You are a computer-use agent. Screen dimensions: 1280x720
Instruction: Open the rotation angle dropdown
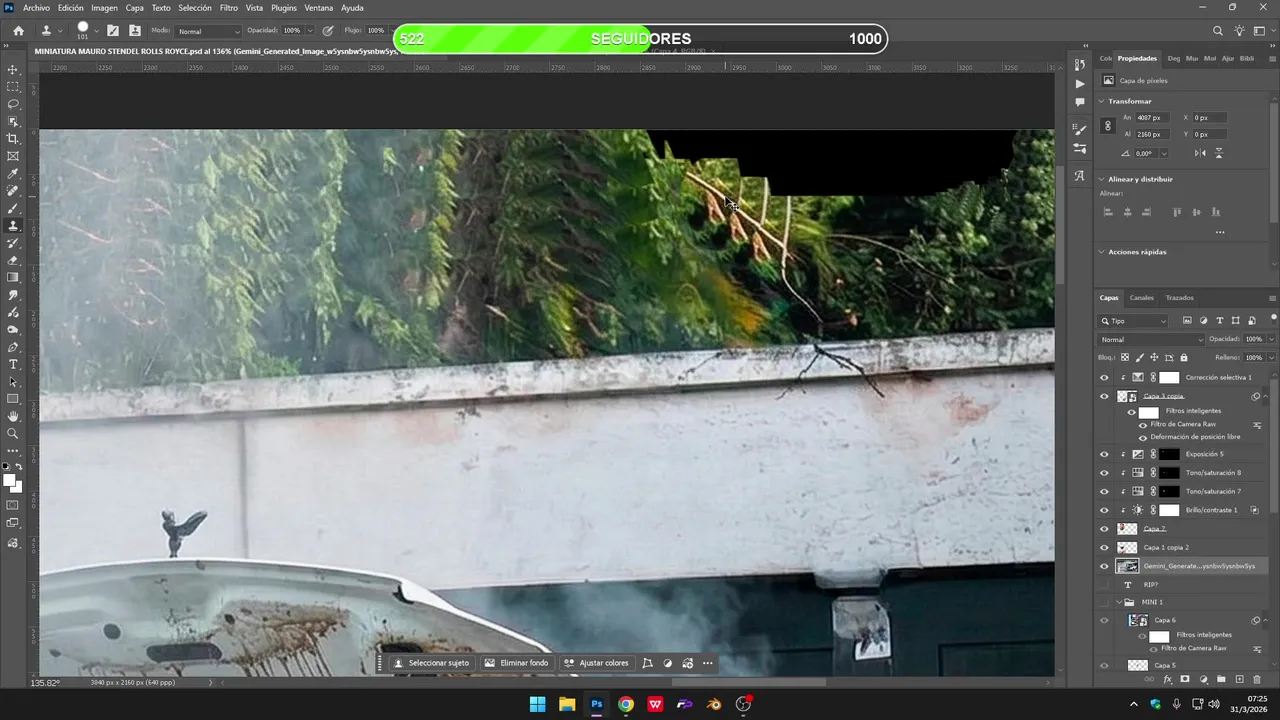point(1163,153)
